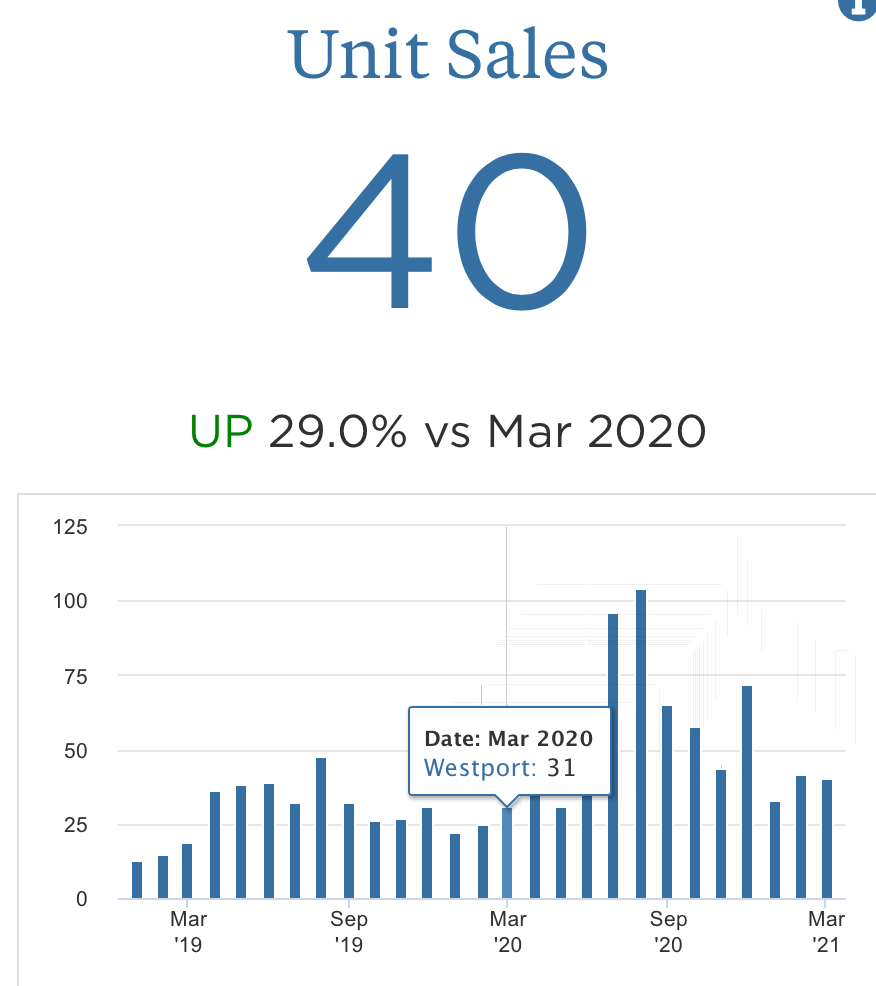Click the Date: Mar 2020 tooltip box
The width and height of the screenshot is (876, 986).
click(x=508, y=752)
